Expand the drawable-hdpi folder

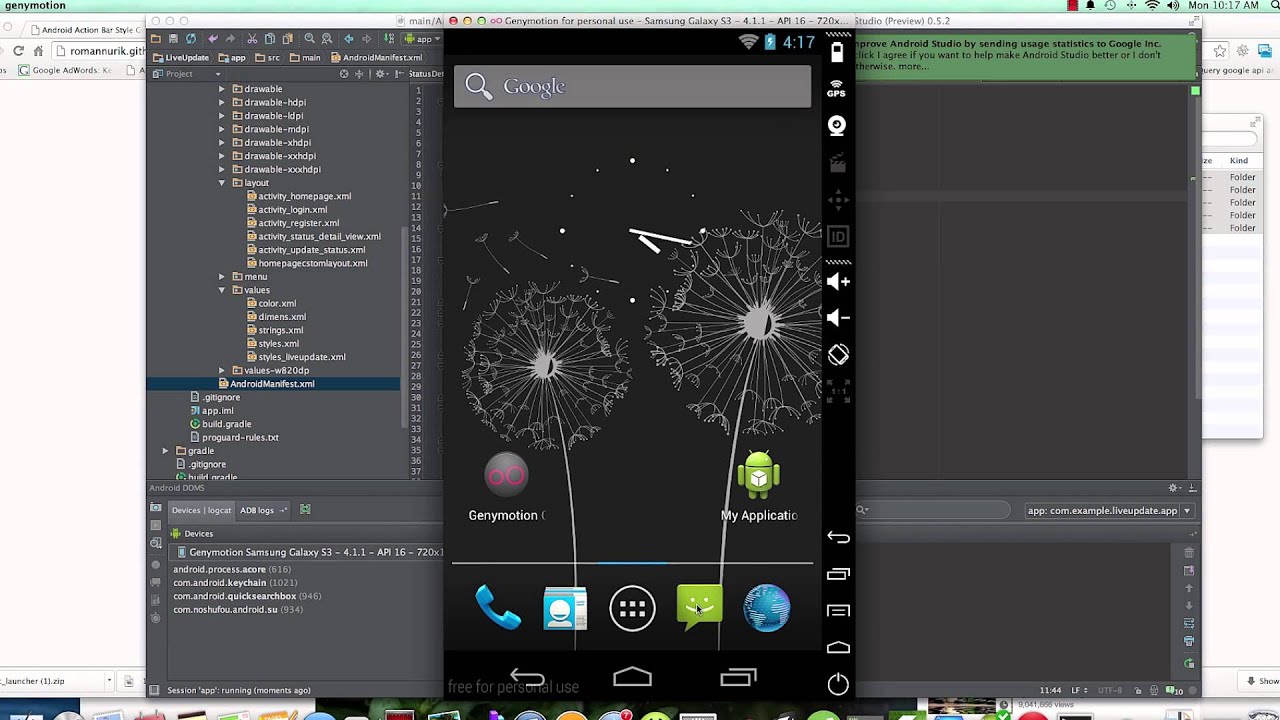pos(222,102)
